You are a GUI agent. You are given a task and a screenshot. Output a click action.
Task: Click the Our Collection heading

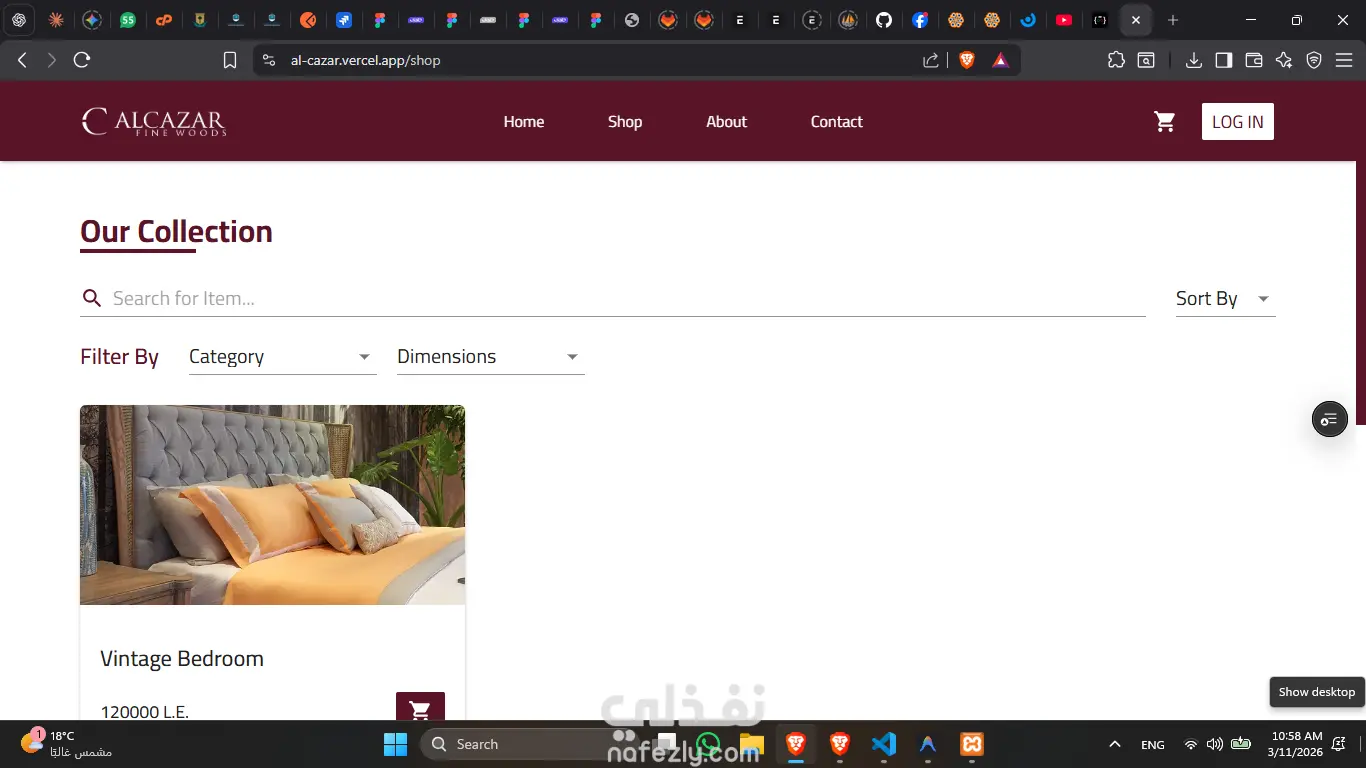(176, 231)
